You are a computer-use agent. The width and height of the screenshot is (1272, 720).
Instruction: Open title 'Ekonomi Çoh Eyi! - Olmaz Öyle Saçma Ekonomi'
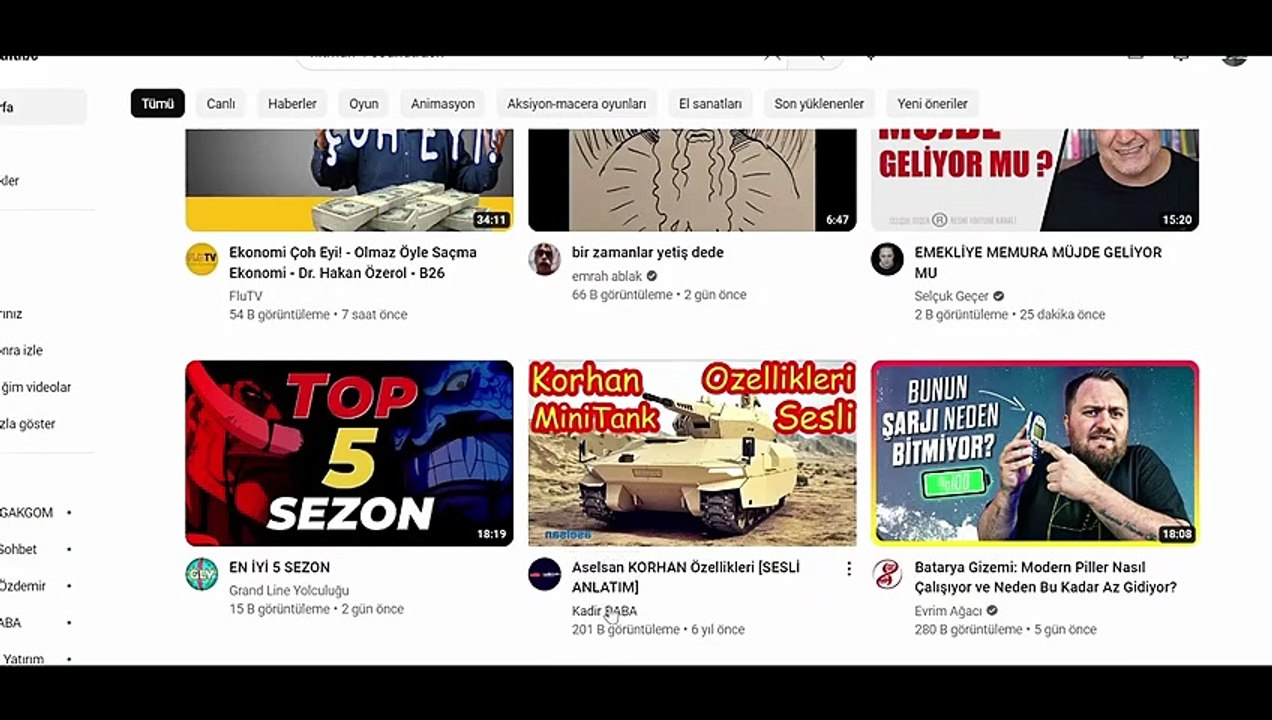(x=352, y=262)
